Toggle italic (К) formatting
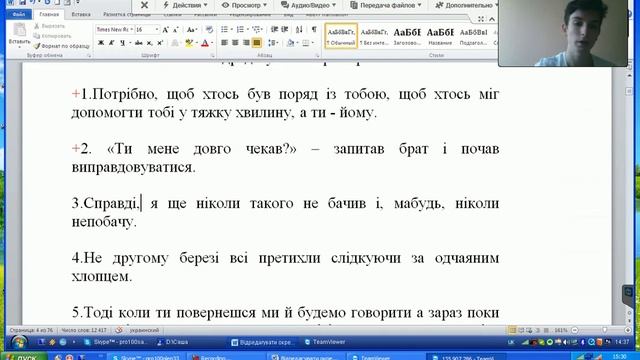Image resolution: width=640 pixels, height=360 pixels. click(111, 42)
